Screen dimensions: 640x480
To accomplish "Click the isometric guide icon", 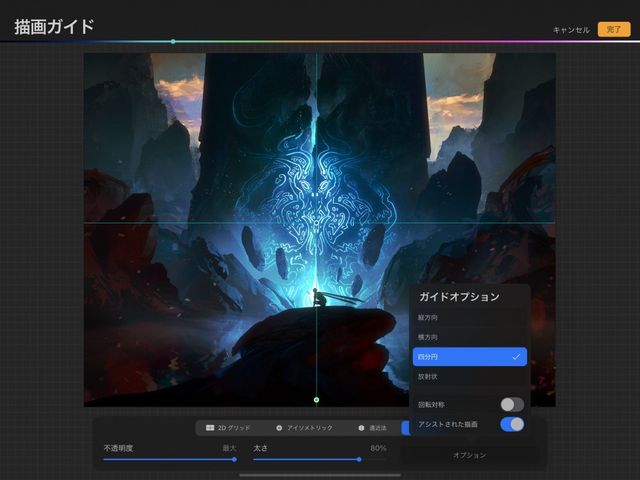I will 279,428.
